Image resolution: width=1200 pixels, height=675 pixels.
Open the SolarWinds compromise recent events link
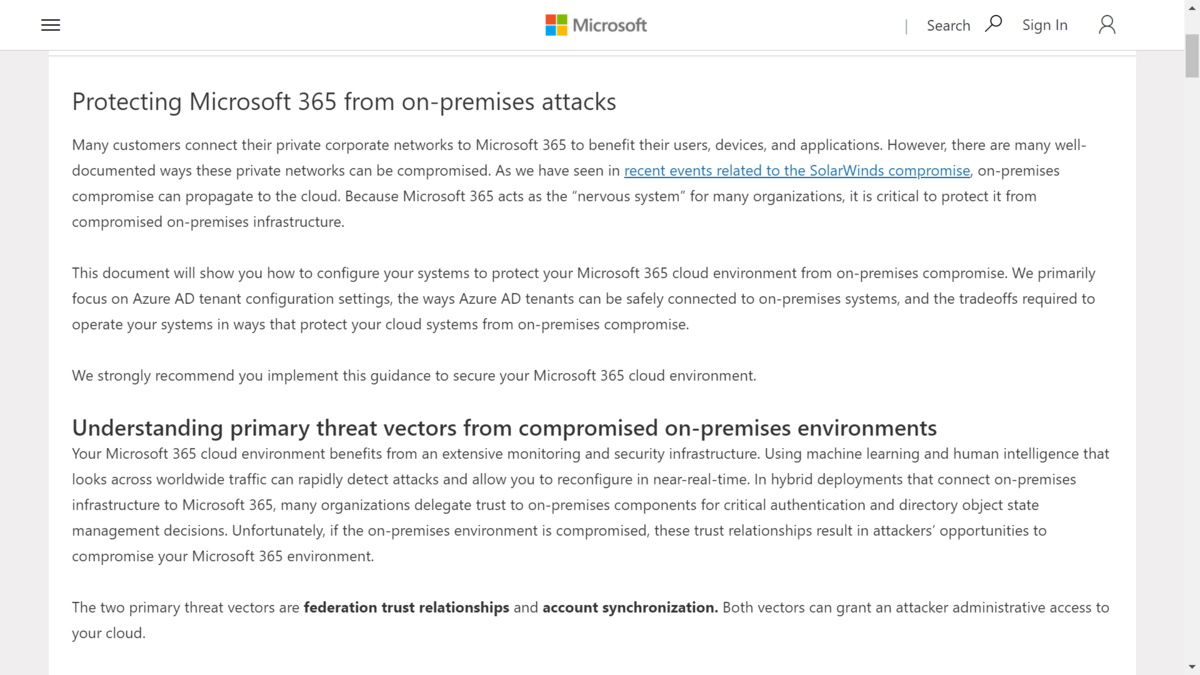tap(797, 170)
